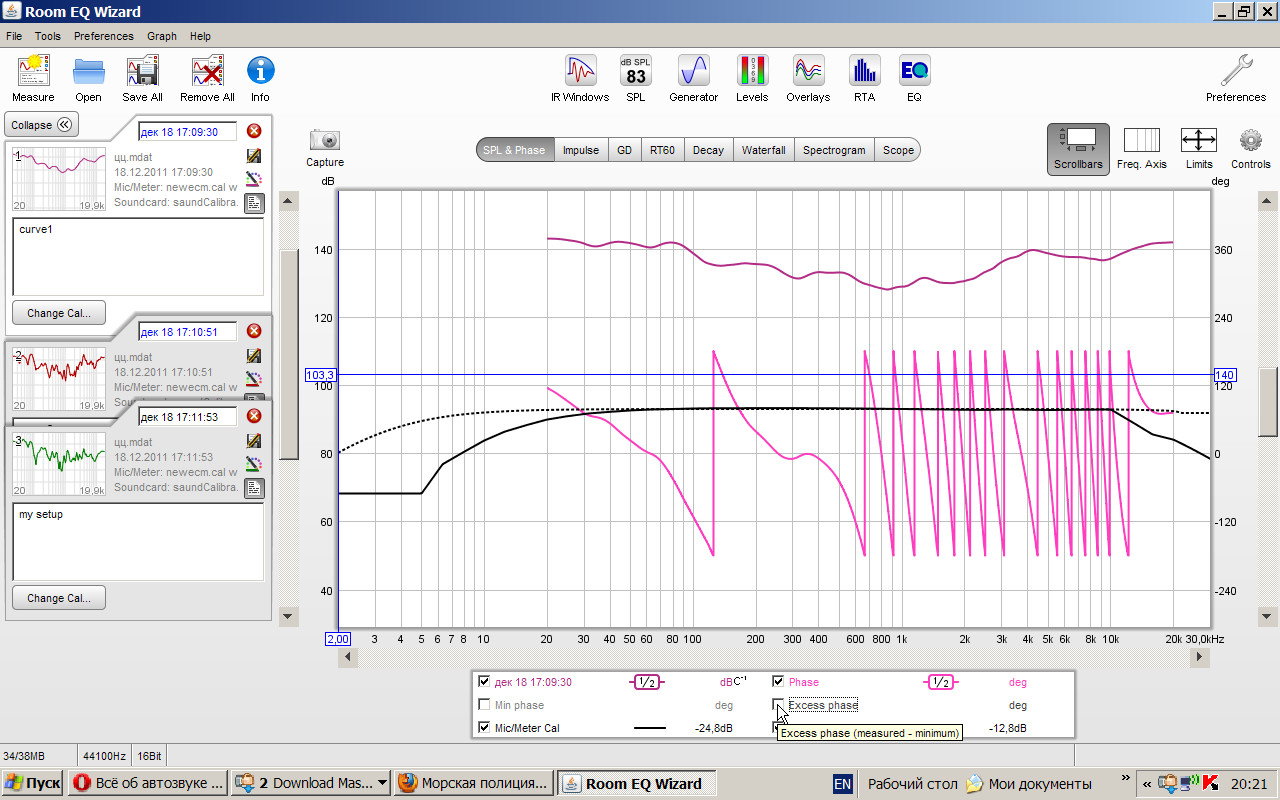
Task: Enable the Excess phase checkbox
Action: pos(779,705)
